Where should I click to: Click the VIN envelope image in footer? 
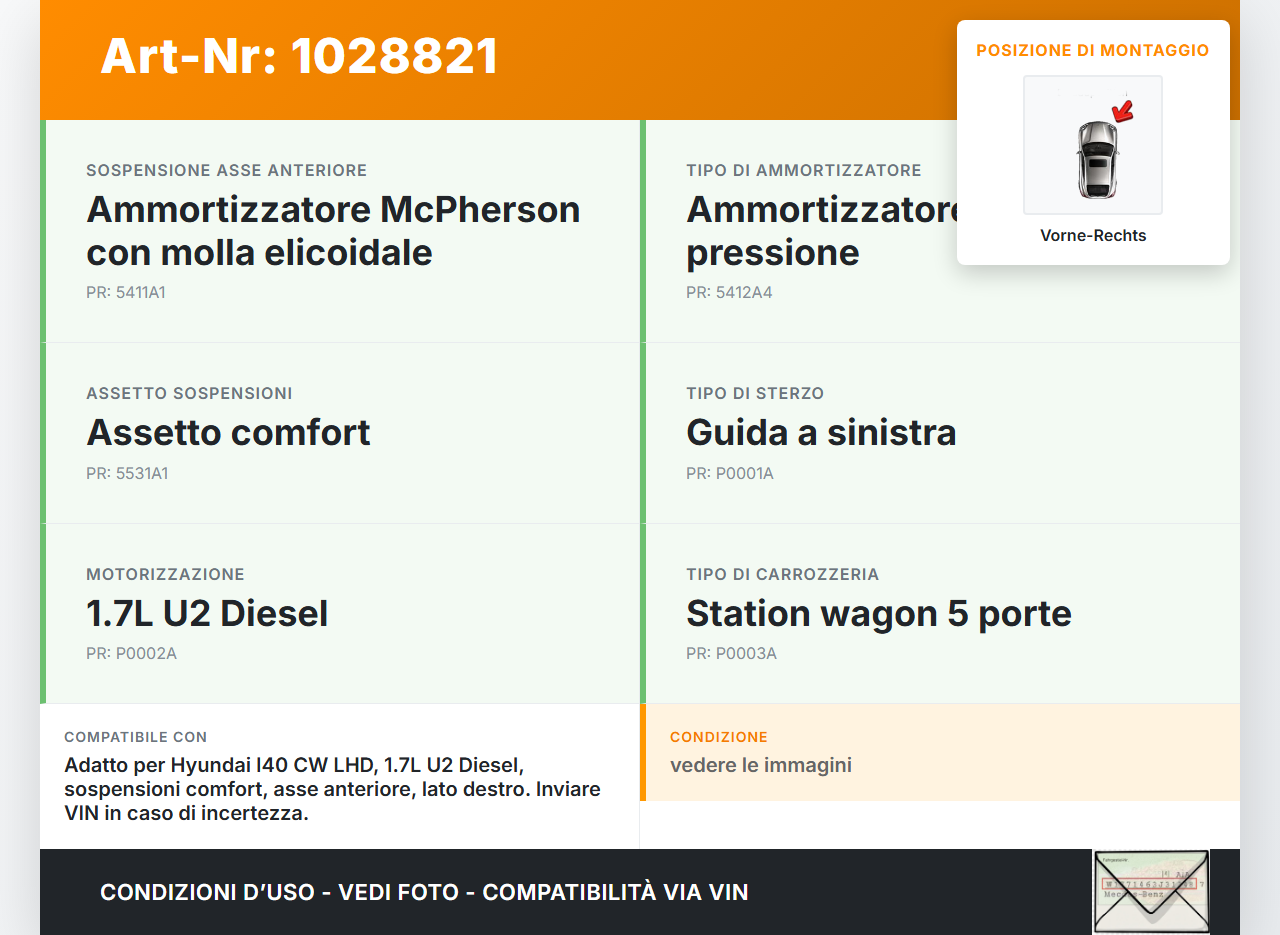[x=1150, y=891]
